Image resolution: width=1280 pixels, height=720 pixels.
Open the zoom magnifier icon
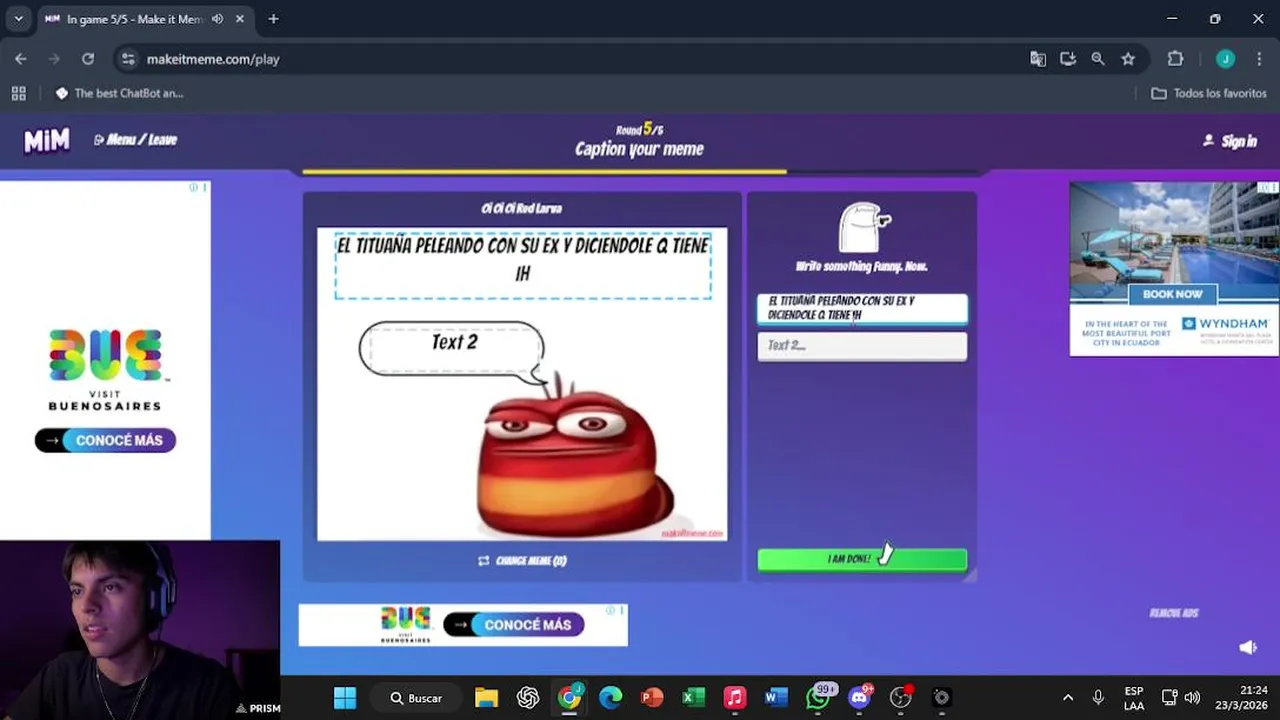(1098, 59)
